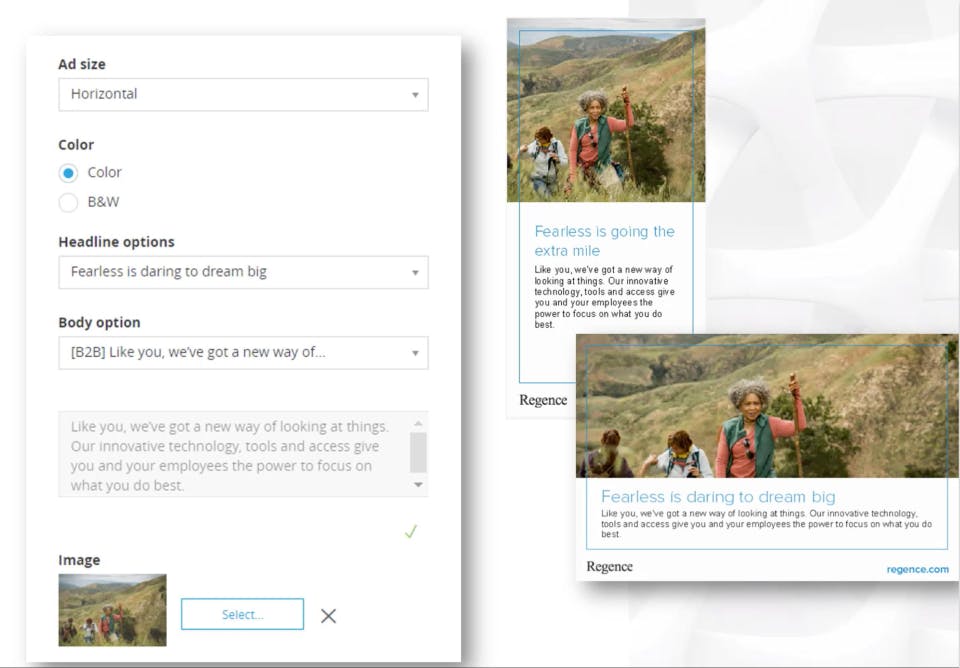Image resolution: width=960 pixels, height=668 pixels.
Task: Select the Color radio option
Action: click(x=68, y=173)
